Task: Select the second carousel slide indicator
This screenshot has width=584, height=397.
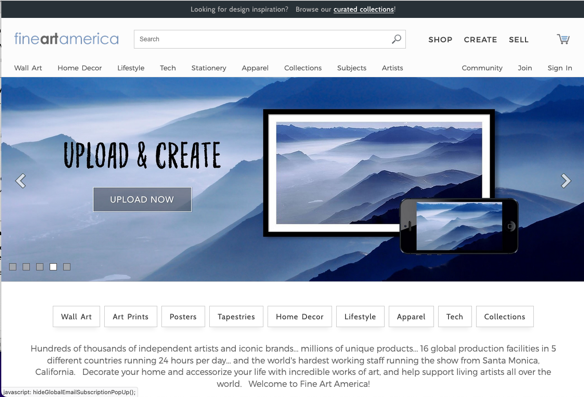Action: pyautogui.click(x=26, y=267)
